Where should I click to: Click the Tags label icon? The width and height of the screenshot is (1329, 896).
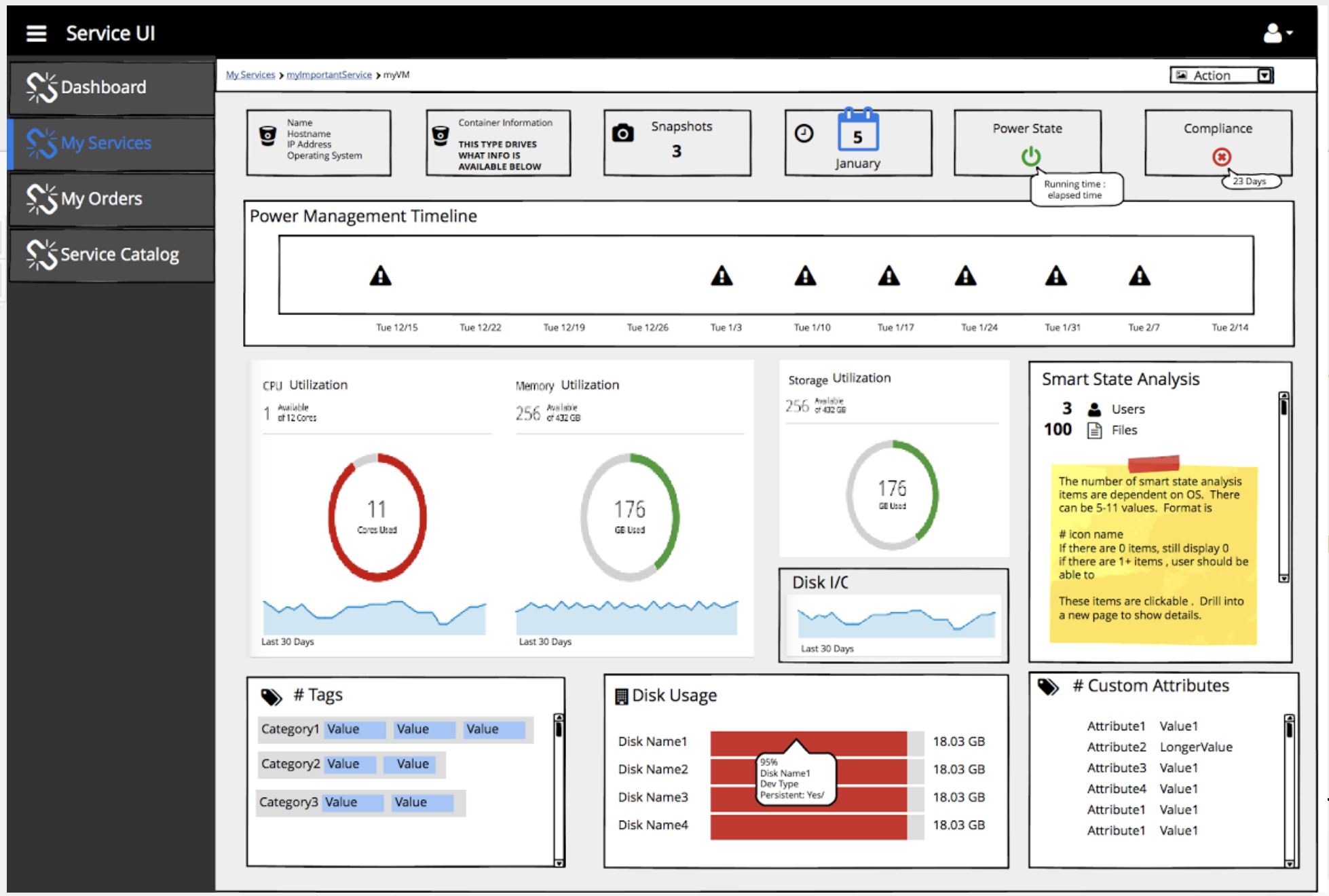pos(271,695)
